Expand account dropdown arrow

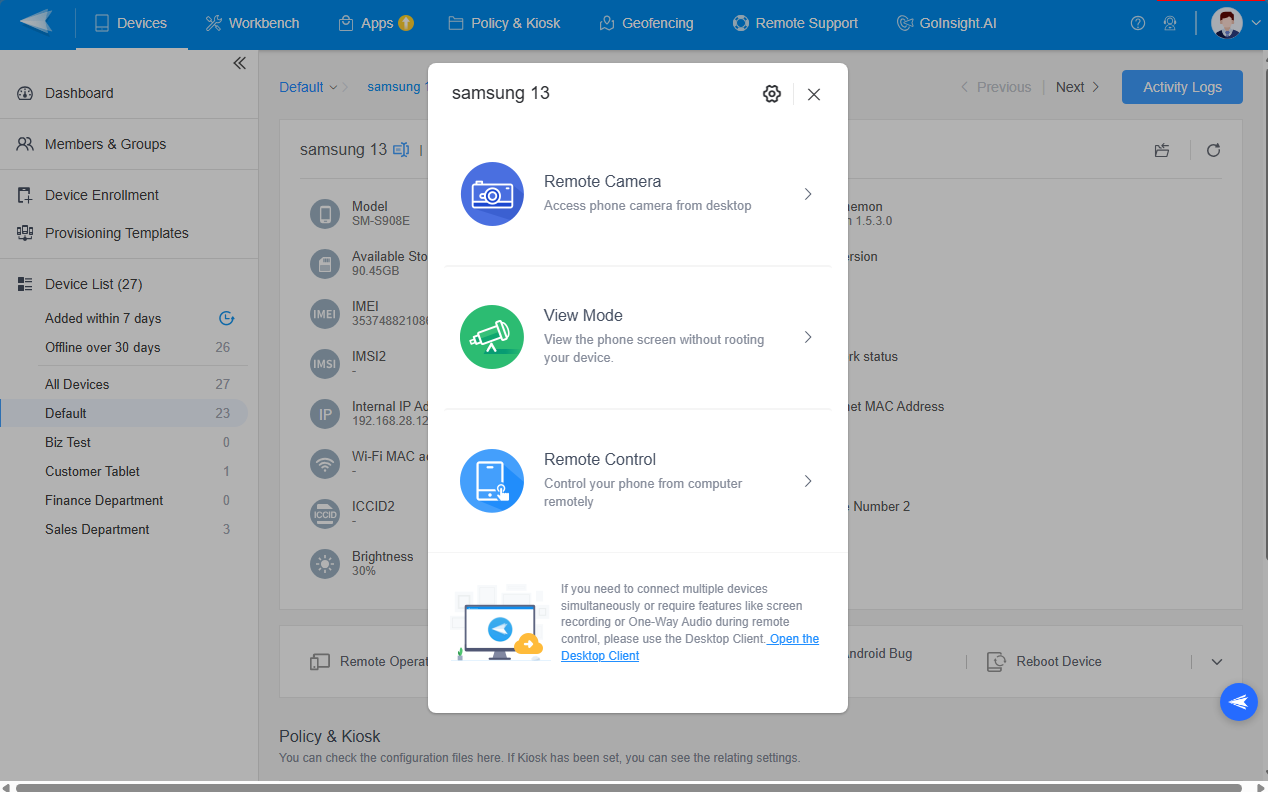1256,23
